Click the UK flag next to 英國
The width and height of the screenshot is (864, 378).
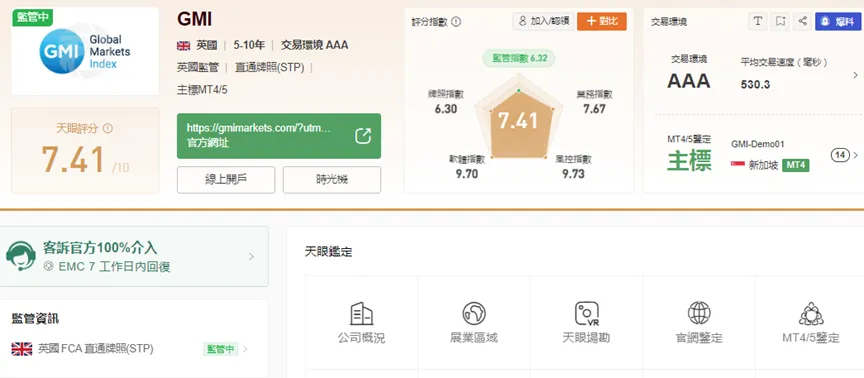coord(183,46)
